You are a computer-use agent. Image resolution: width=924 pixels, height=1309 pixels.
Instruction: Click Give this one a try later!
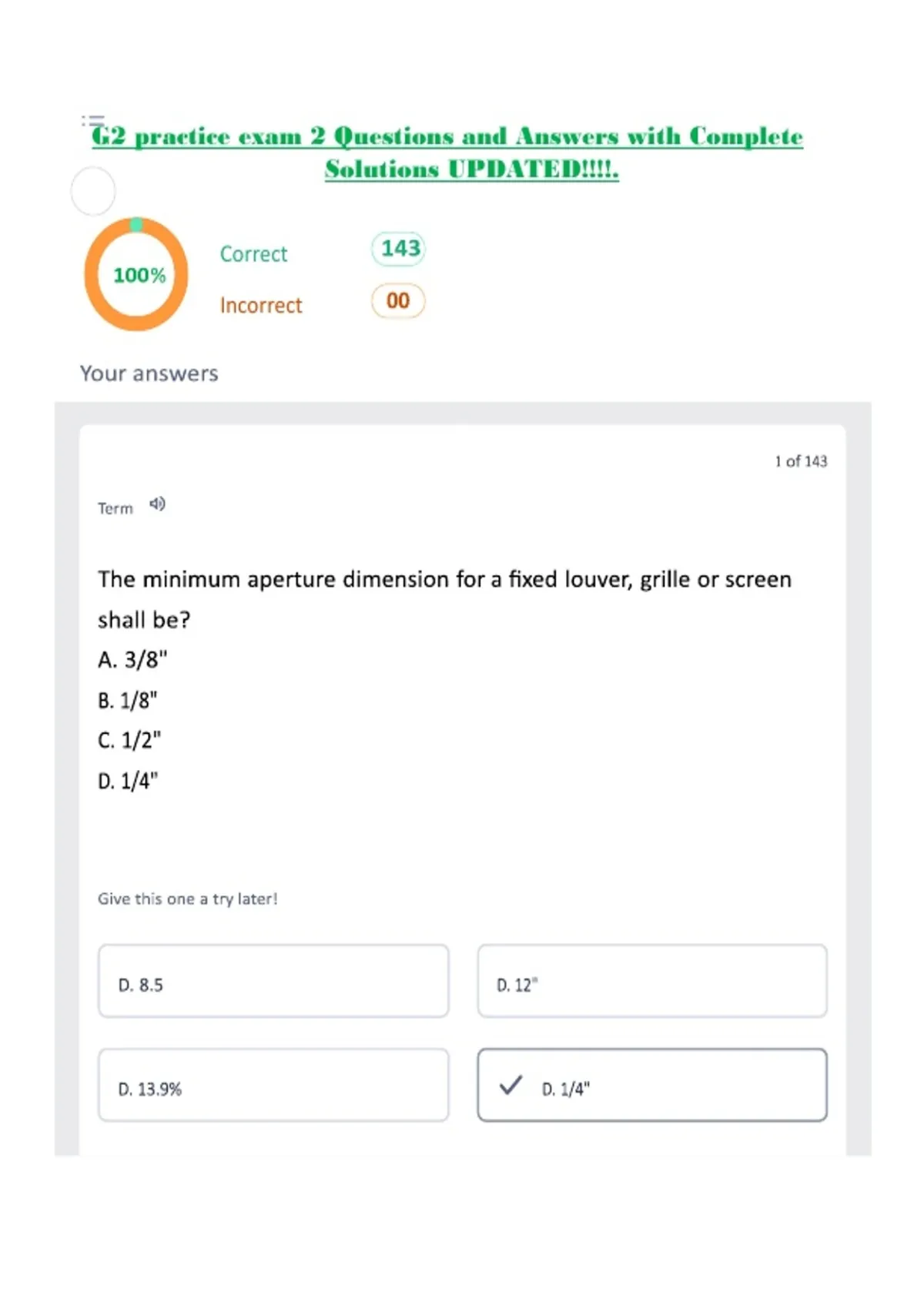(x=187, y=899)
